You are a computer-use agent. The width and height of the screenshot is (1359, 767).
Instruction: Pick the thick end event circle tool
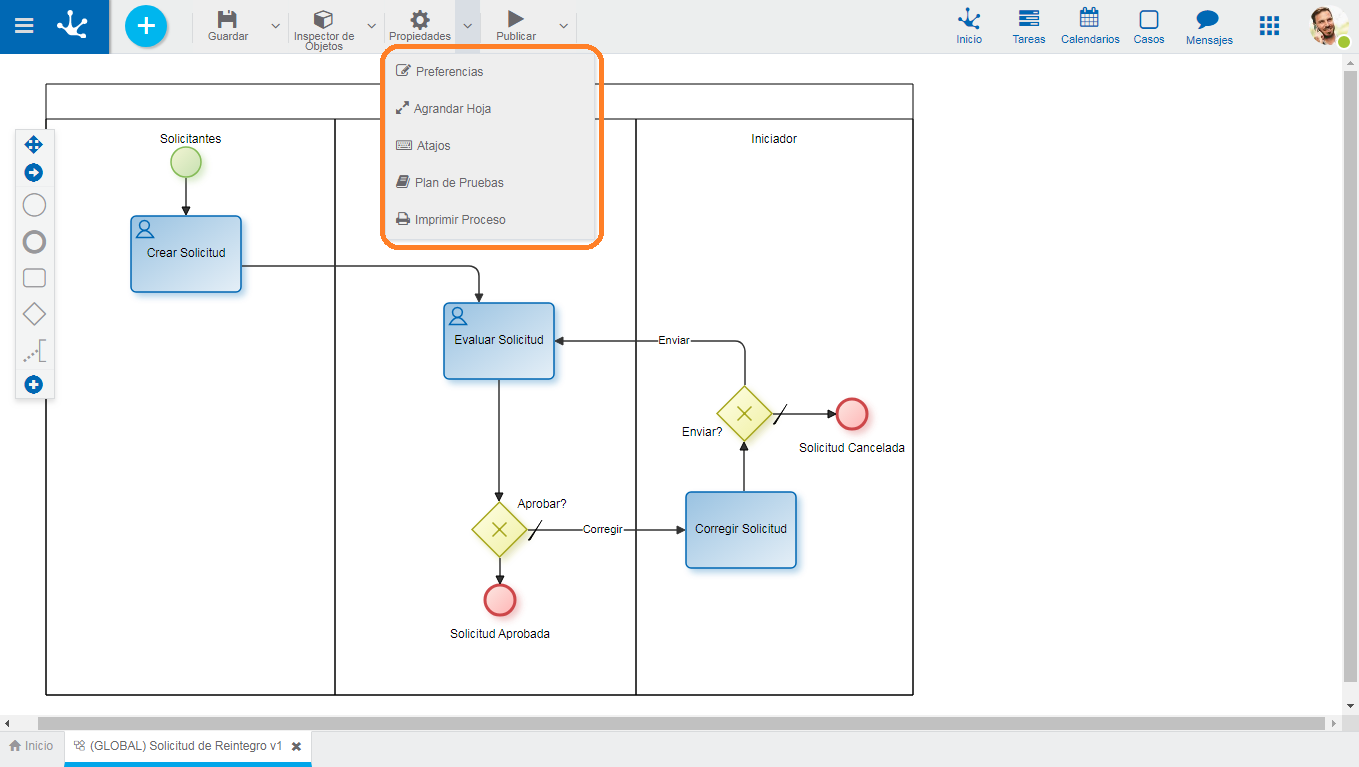point(34,242)
